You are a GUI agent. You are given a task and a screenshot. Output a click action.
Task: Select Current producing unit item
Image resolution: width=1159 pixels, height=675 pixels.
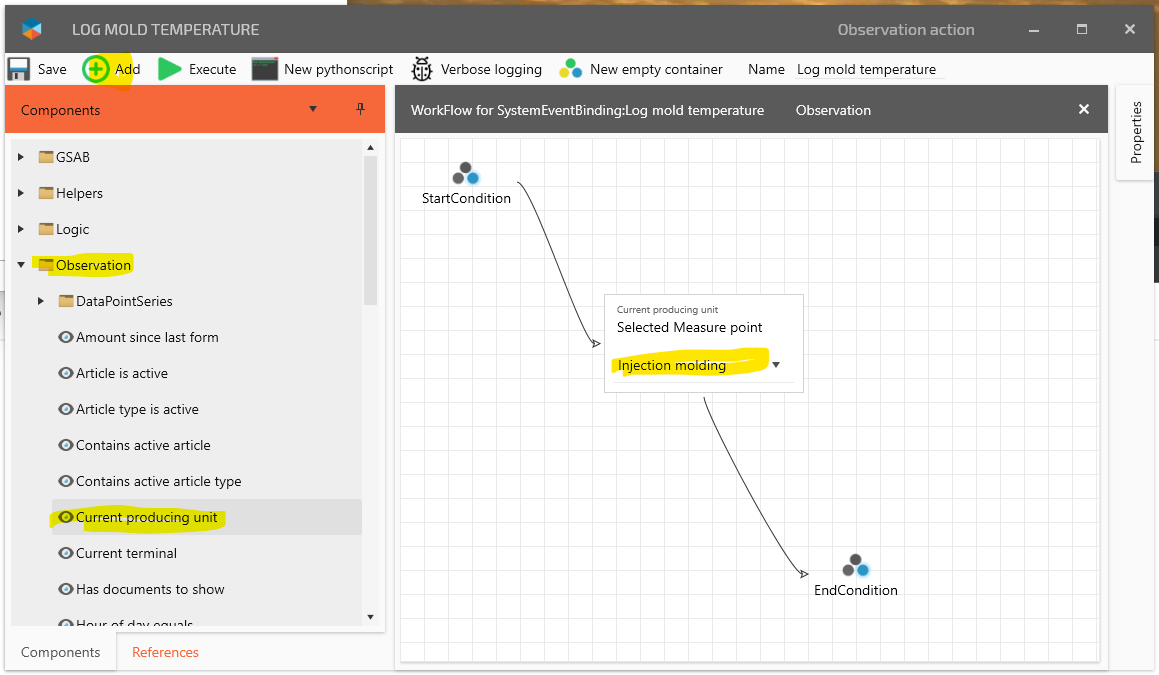[146, 517]
